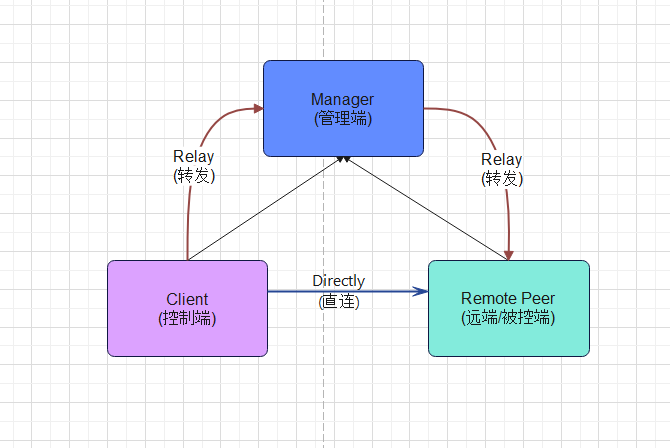The height and width of the screenshot is (448, 670).
Task: Click the (转发) text under left Relay
Action: (x=193, y=175)
